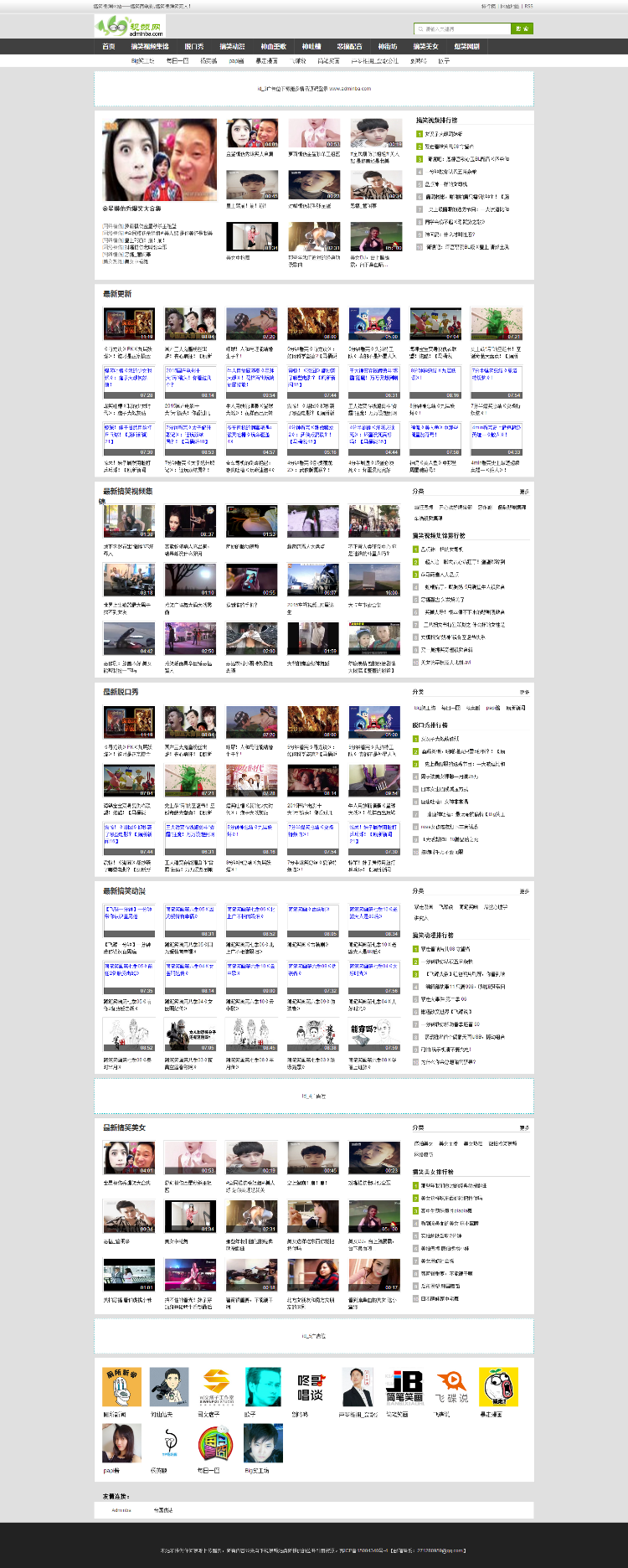Click rank badge 10 in 搞笑视频排行榜
Viewport: 628px width, 1568px height.
pyautogui.click(x=420, y=247)
